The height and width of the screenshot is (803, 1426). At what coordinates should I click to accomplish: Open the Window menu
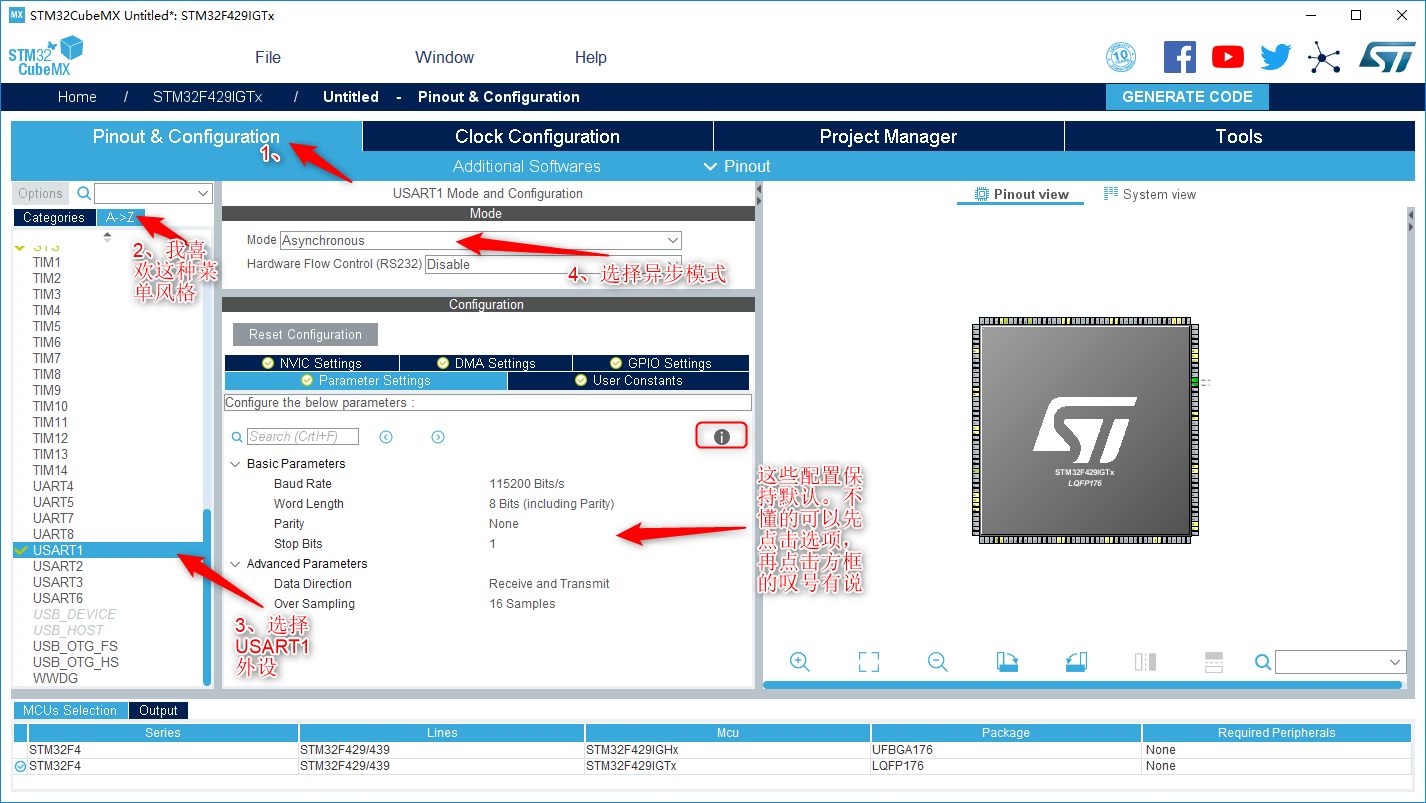click(444, 57)
